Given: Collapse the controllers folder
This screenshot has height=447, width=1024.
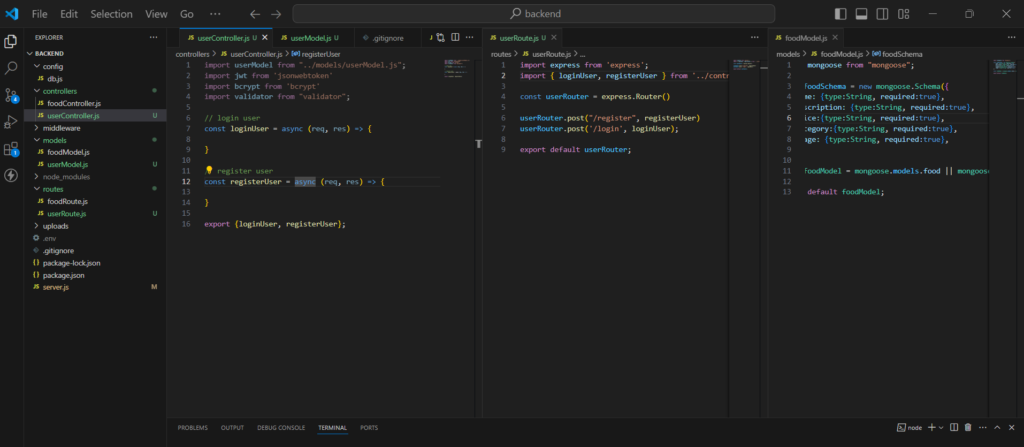Looking at the screenshot, I should tap(60, 91).
